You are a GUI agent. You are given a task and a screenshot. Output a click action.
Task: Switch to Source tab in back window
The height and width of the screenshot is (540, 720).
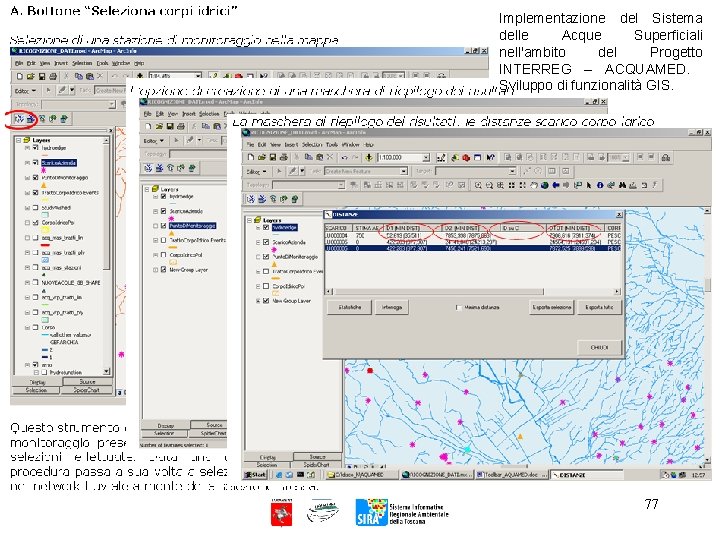(x=88, y=382)
